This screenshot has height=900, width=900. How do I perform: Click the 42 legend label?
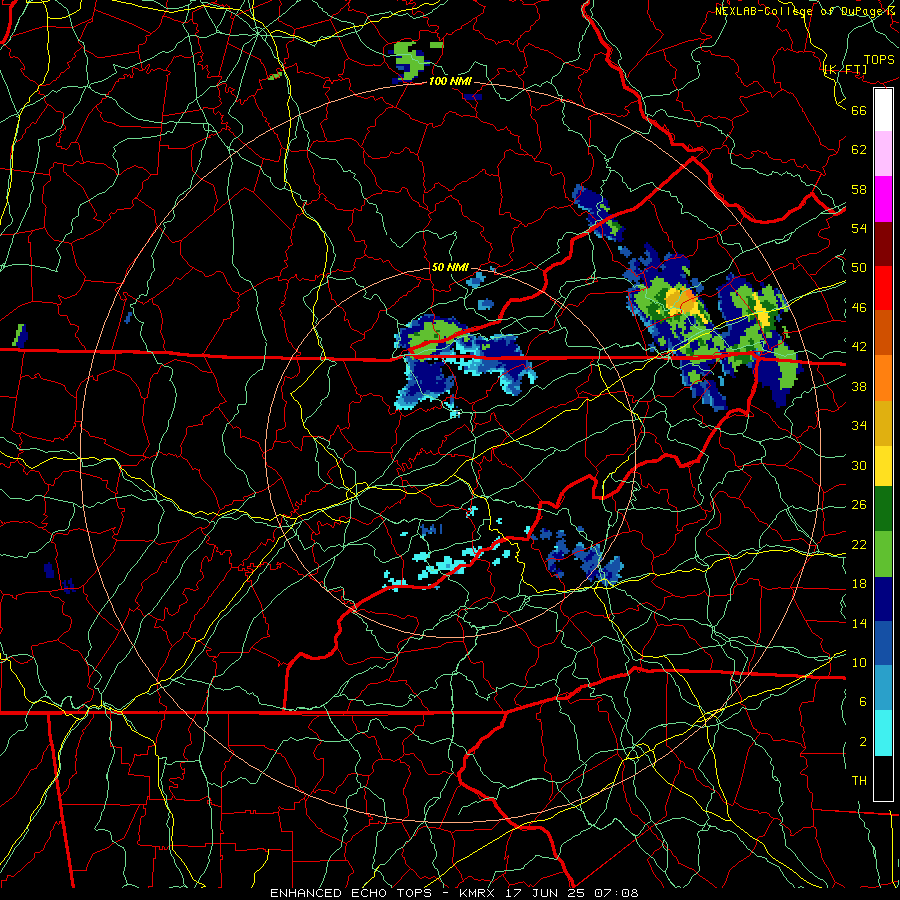click(859, 347)
